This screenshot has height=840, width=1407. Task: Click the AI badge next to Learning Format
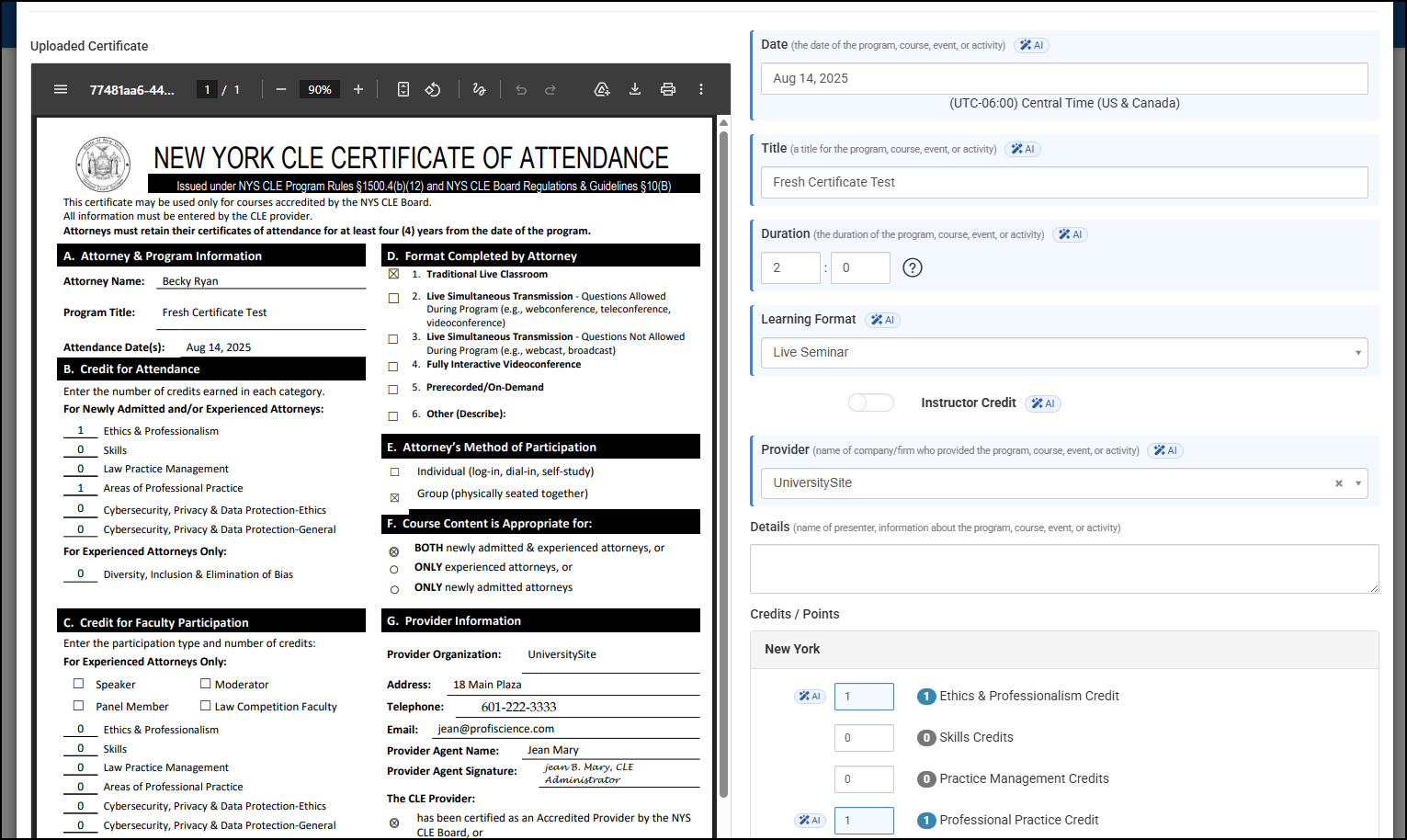pos(882,320)
